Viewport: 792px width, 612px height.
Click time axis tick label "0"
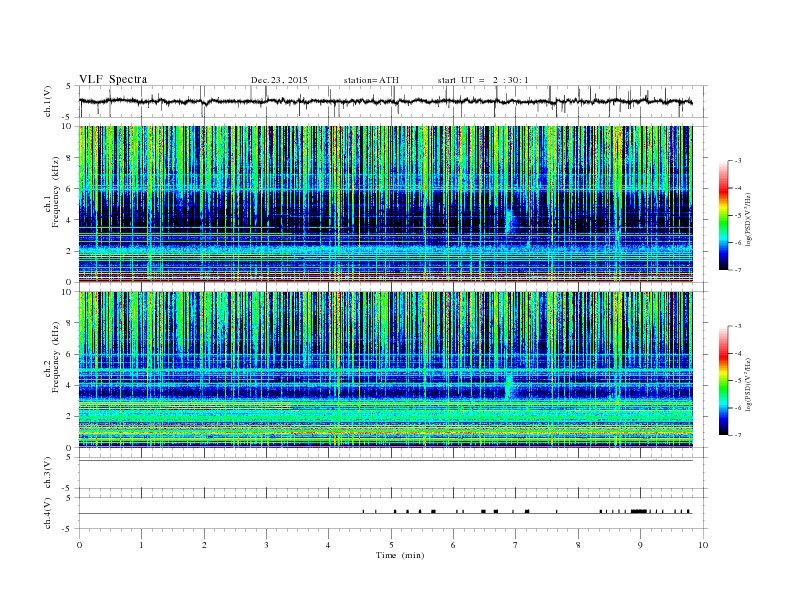pyautogui.click(x=79, y=545)
